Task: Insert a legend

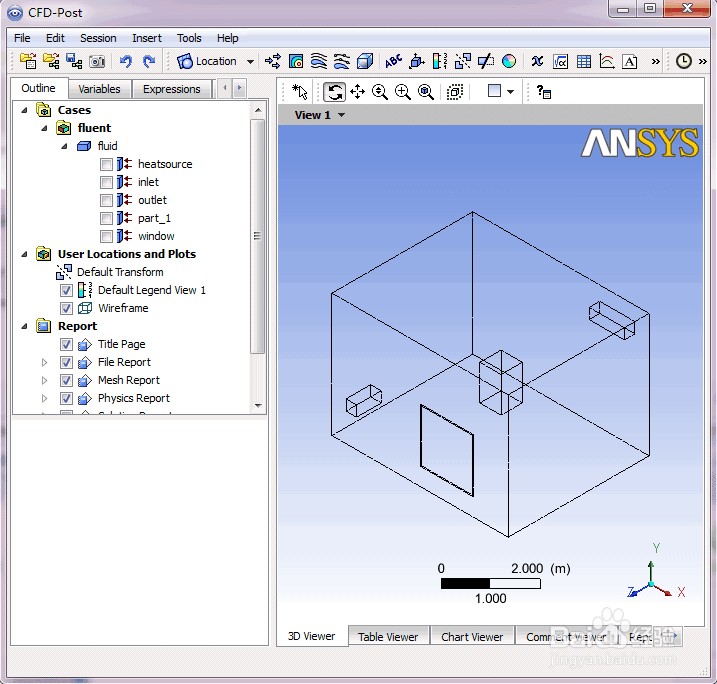Action: tap(439, 61)
